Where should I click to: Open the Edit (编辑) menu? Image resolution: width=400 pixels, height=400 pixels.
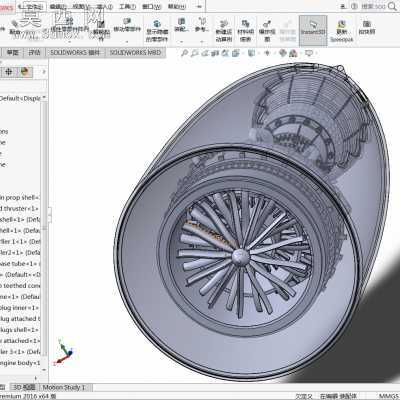(57, 6)
